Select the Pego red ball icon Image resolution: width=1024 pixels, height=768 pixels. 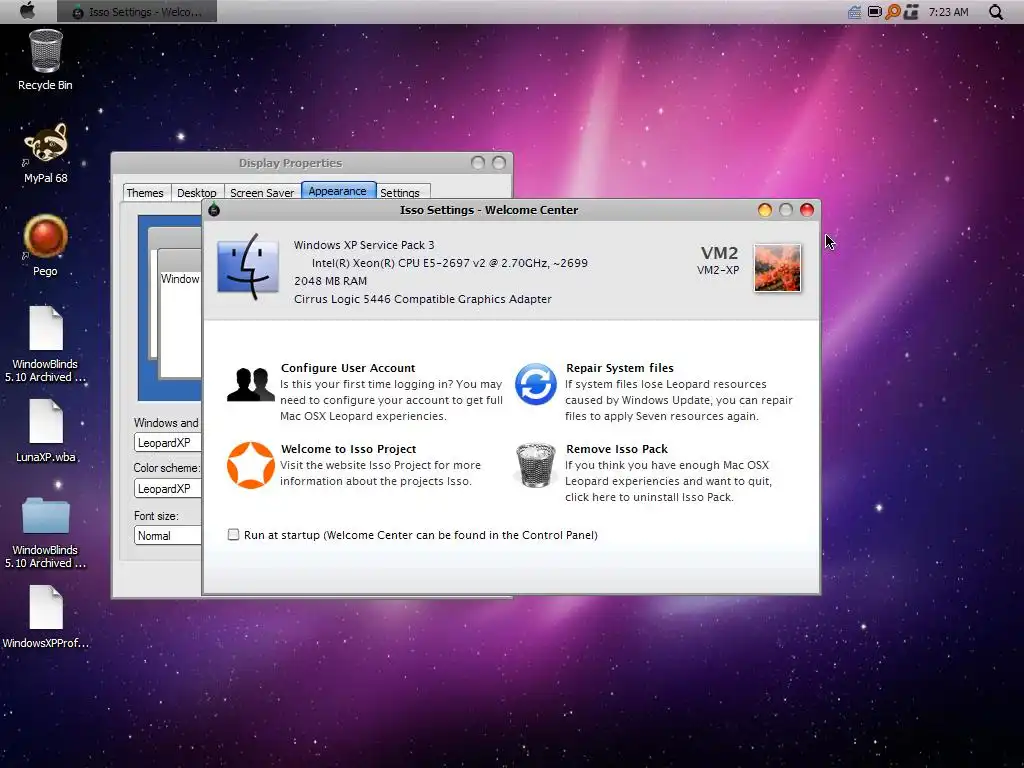(x=46, y=236)
